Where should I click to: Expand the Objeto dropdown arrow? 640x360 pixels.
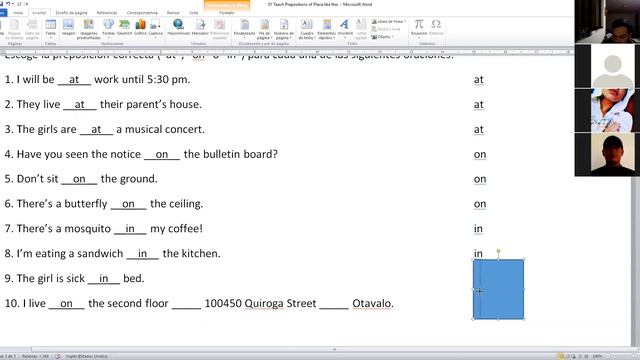point(393,37)
